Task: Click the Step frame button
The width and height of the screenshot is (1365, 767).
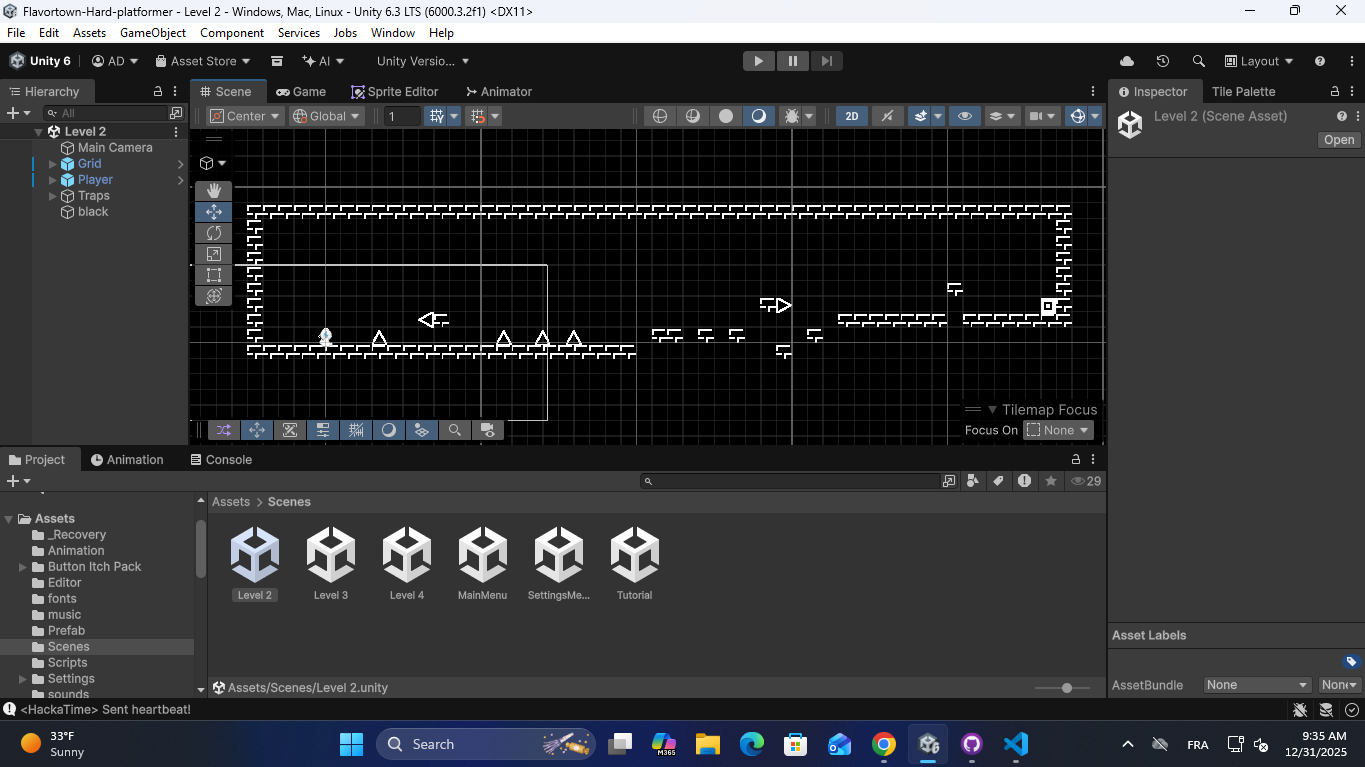Action: pos(826,61)
